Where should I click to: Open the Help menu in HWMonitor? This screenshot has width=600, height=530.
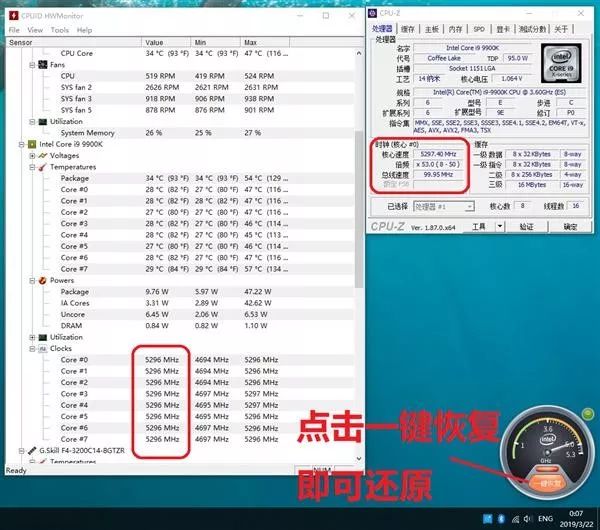(84, 30)
